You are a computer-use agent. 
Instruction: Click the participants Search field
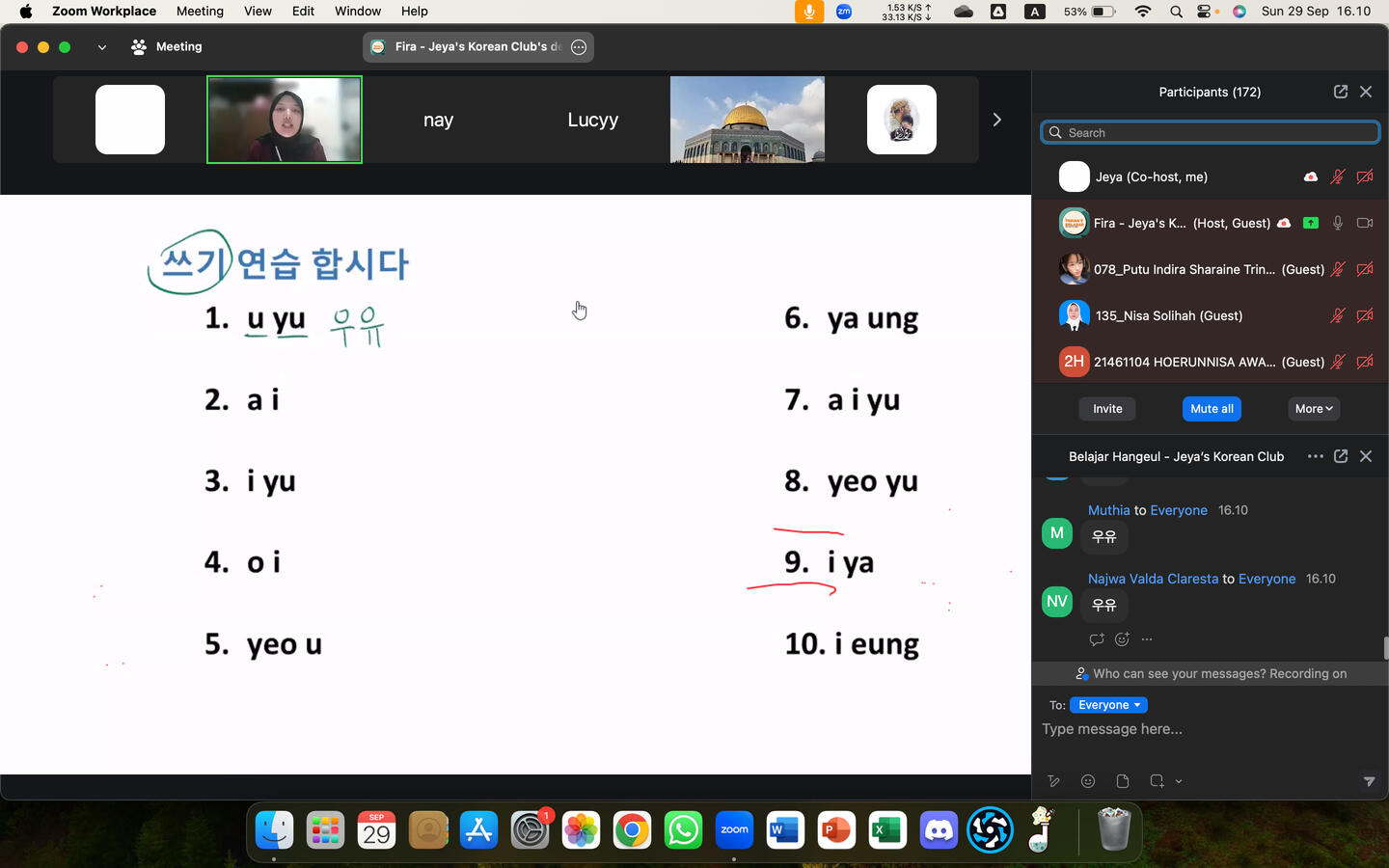1211,132
